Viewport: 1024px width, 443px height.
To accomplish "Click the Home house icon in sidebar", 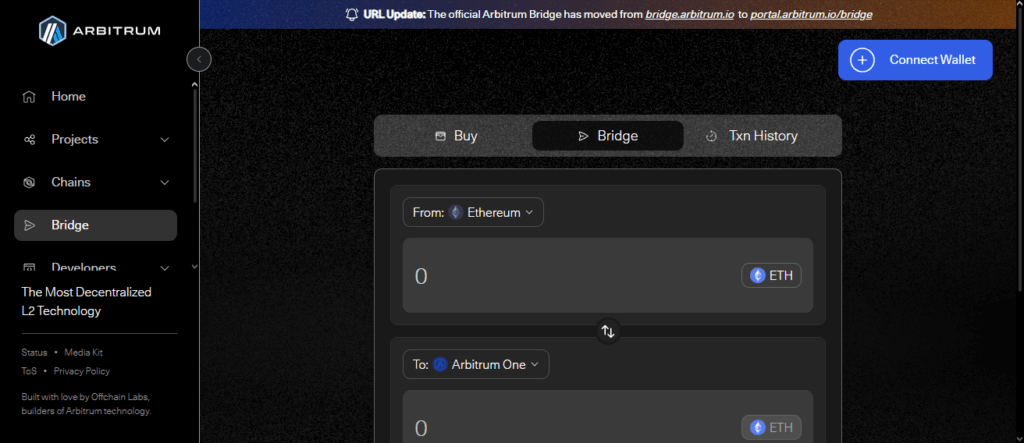I will [x=30, y=97].
